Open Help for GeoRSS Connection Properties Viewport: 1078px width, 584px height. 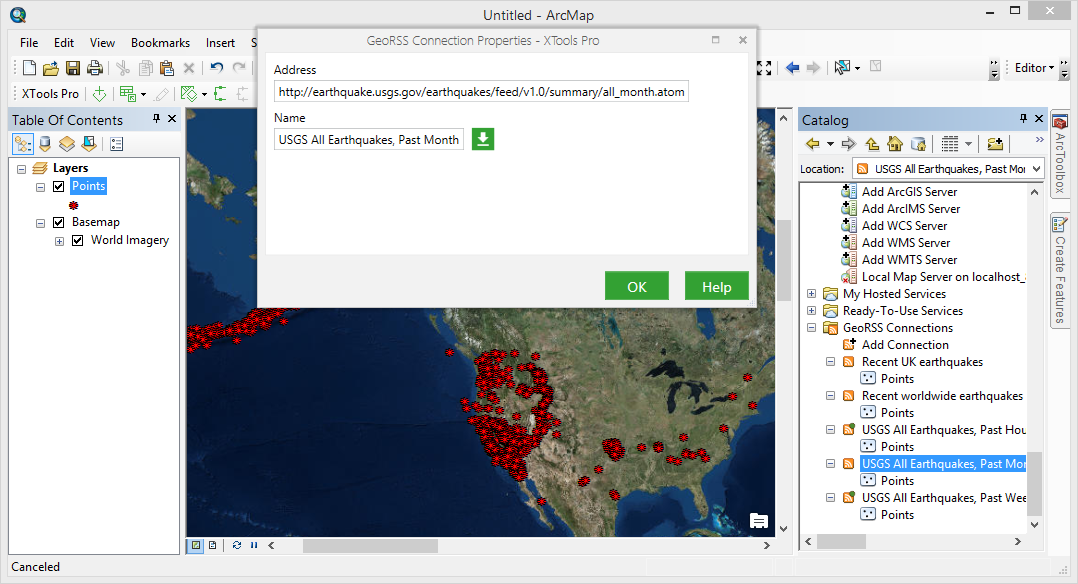[x=716, y=286]
